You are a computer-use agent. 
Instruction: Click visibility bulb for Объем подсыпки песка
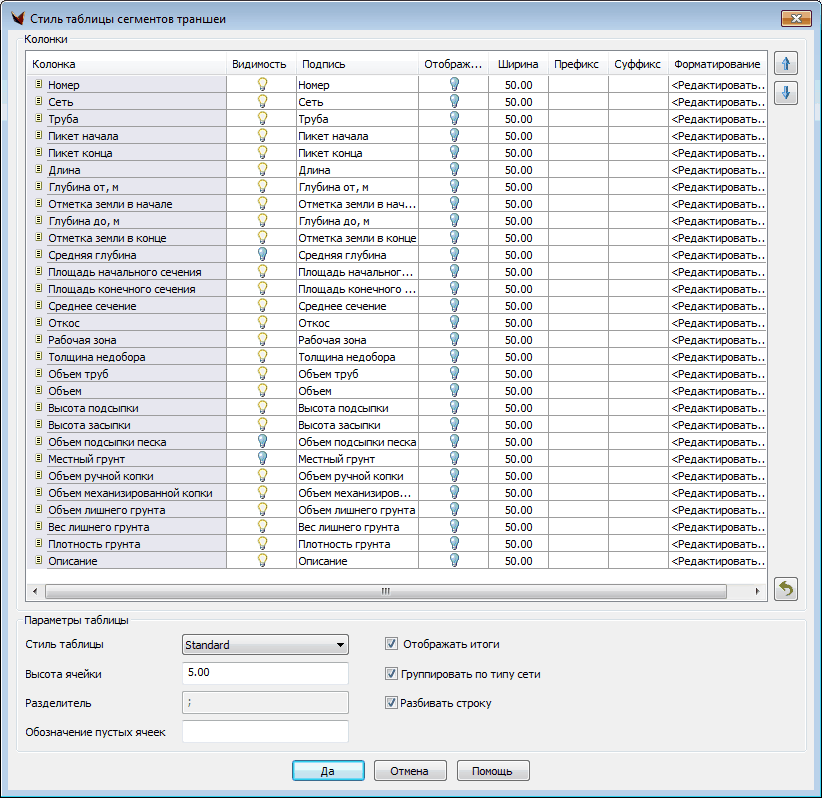(x=262, y=442)
